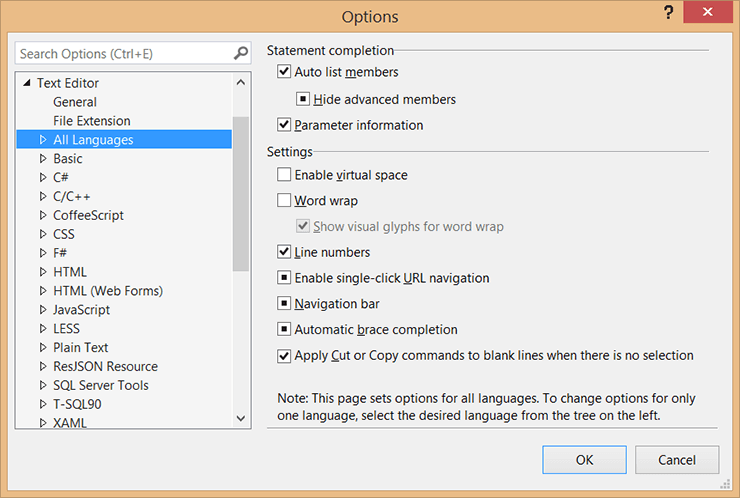Toggle Parameter information checkbox
740x498 pixels.
click(284, 125)
